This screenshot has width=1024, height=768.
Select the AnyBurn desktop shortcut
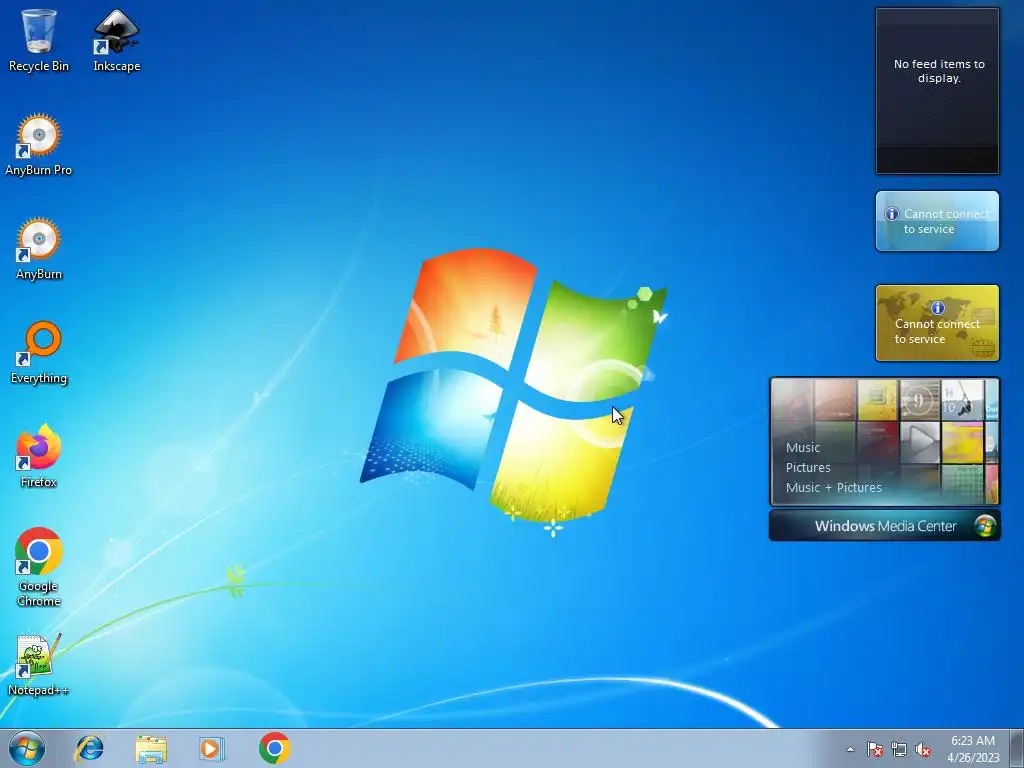tap(39, 249)
